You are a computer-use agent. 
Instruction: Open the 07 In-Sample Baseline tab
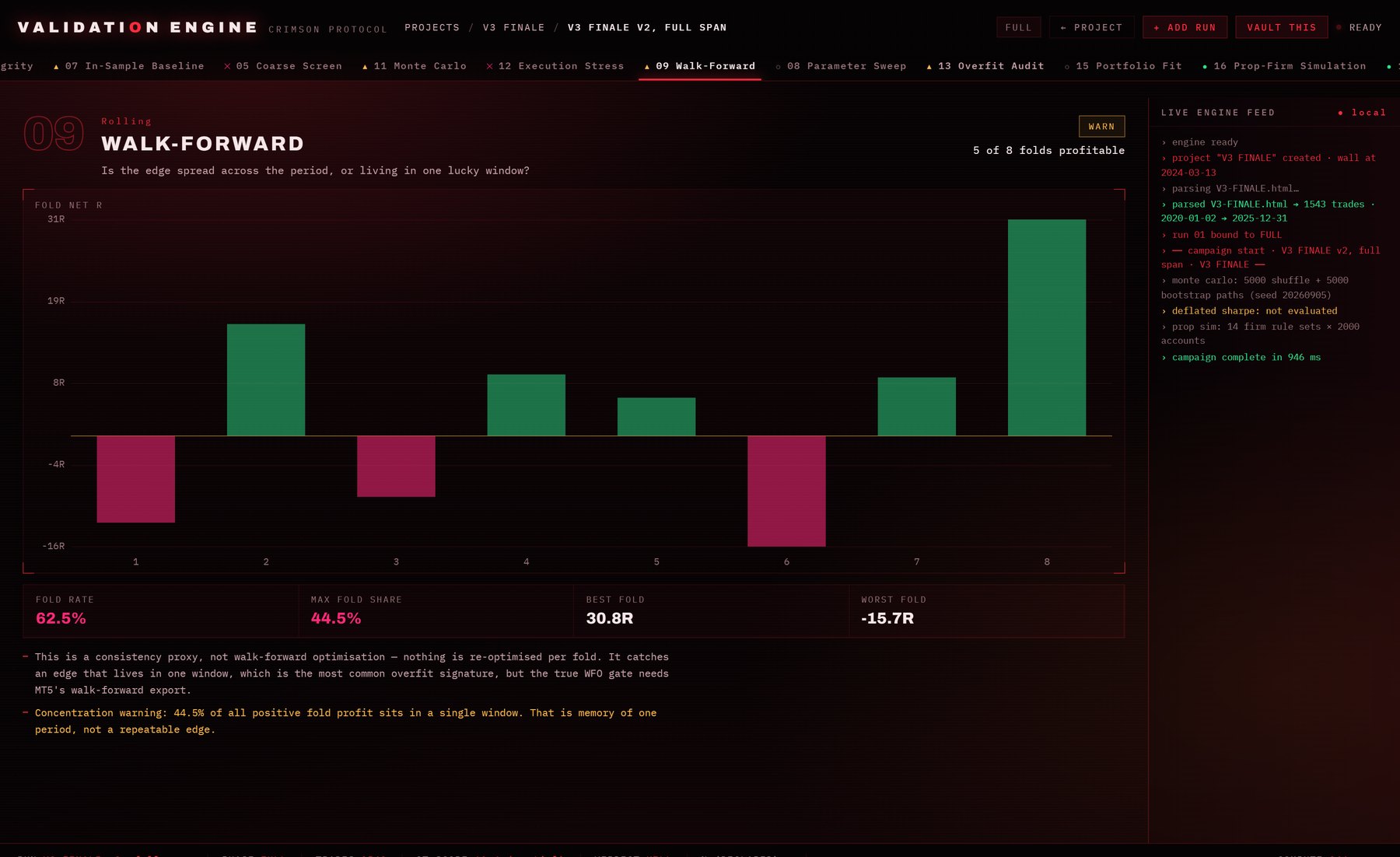[x=128, y=66]
